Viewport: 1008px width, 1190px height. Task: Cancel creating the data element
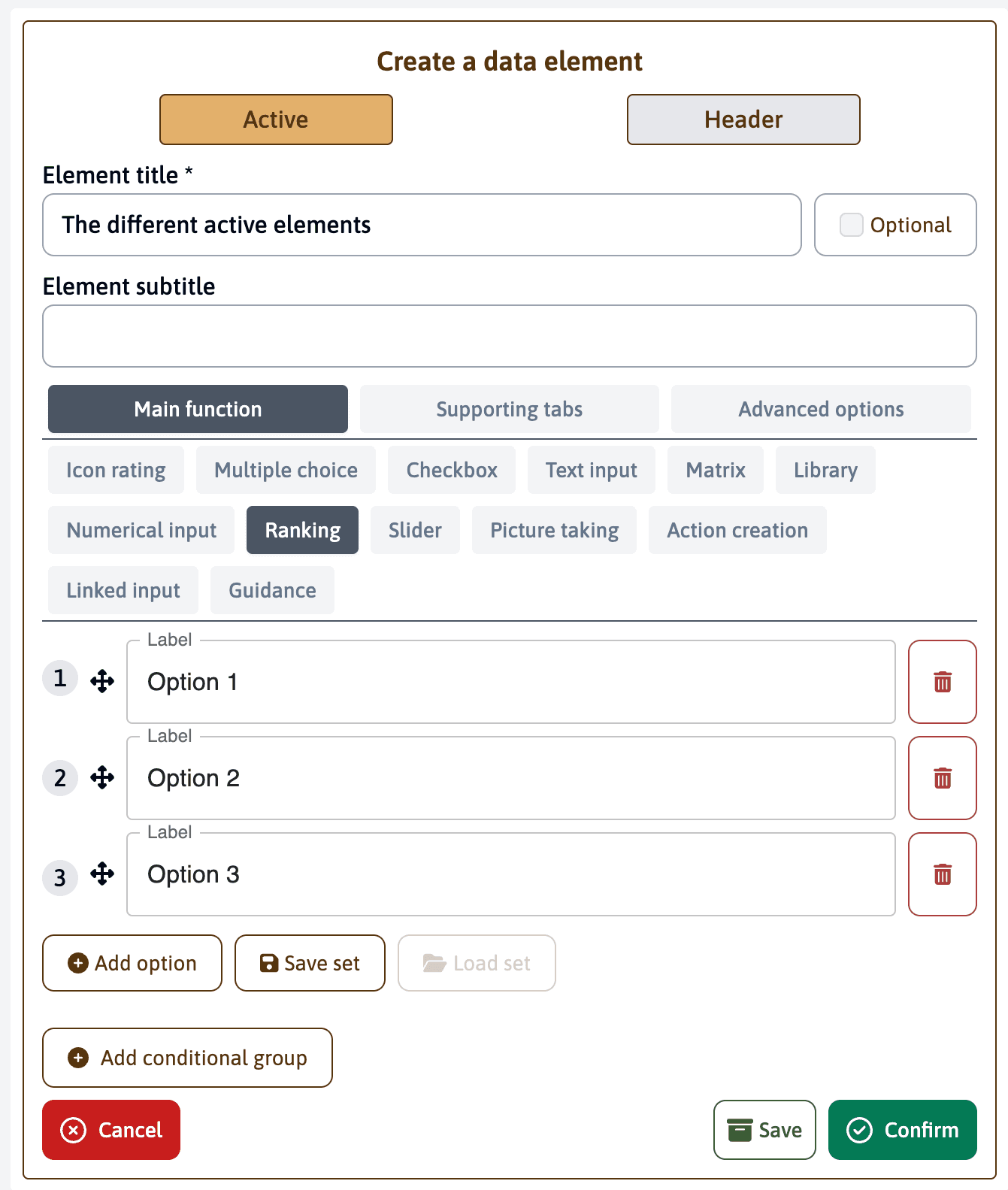point(111,1130)
